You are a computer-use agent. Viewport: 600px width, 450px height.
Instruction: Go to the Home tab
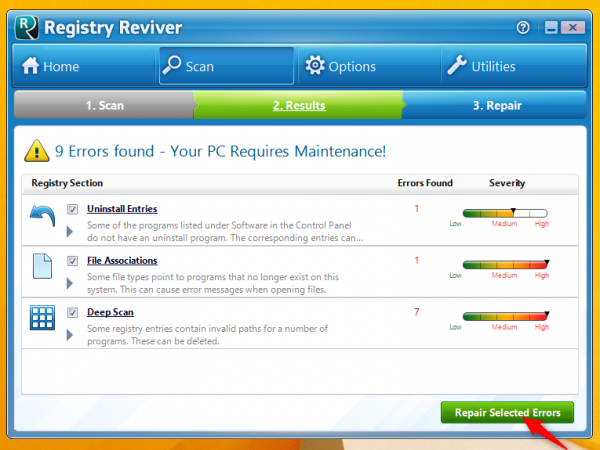(85, 66)
